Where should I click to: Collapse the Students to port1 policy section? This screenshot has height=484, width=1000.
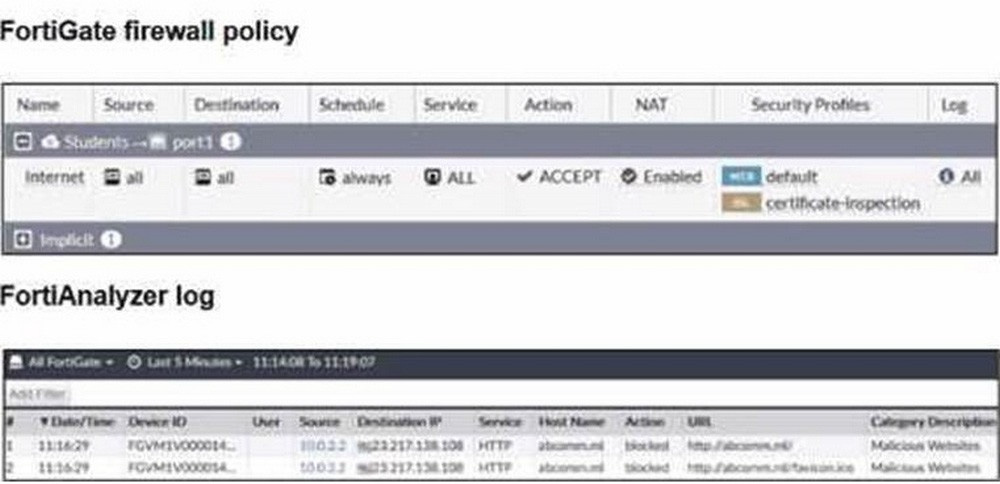(x=22, y=142)
